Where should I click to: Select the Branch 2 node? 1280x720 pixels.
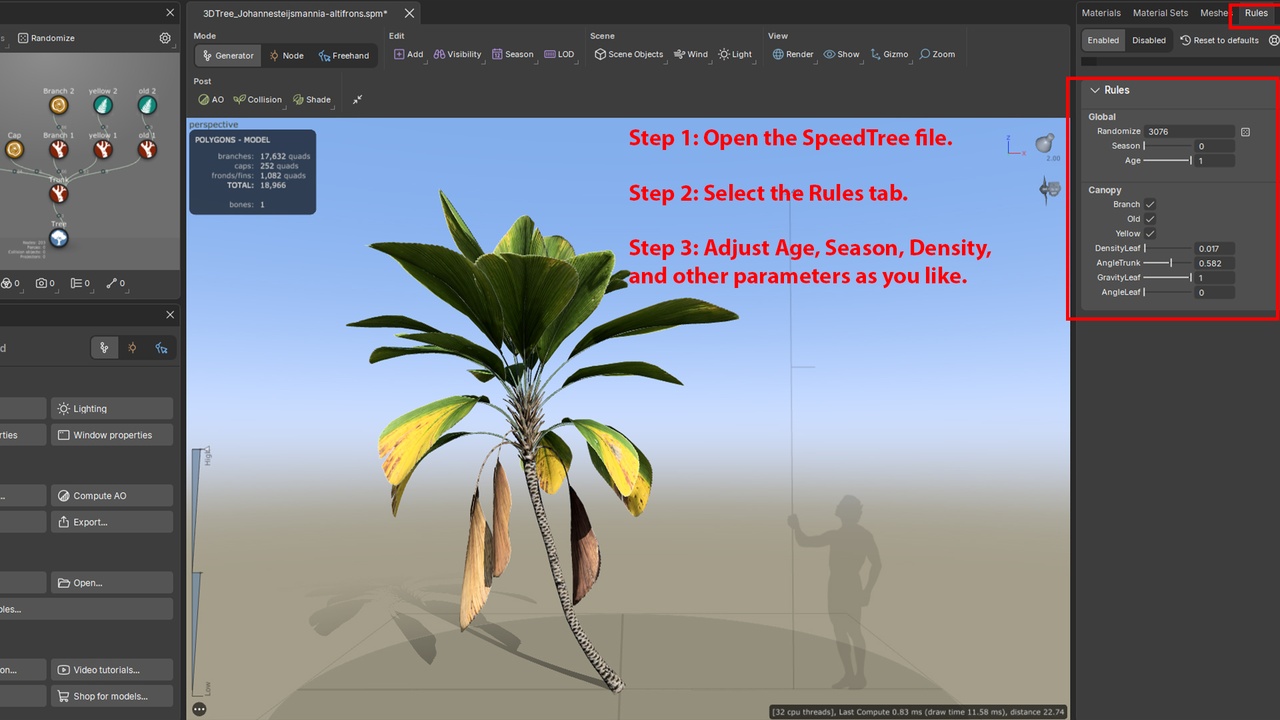tap(58, 105)
